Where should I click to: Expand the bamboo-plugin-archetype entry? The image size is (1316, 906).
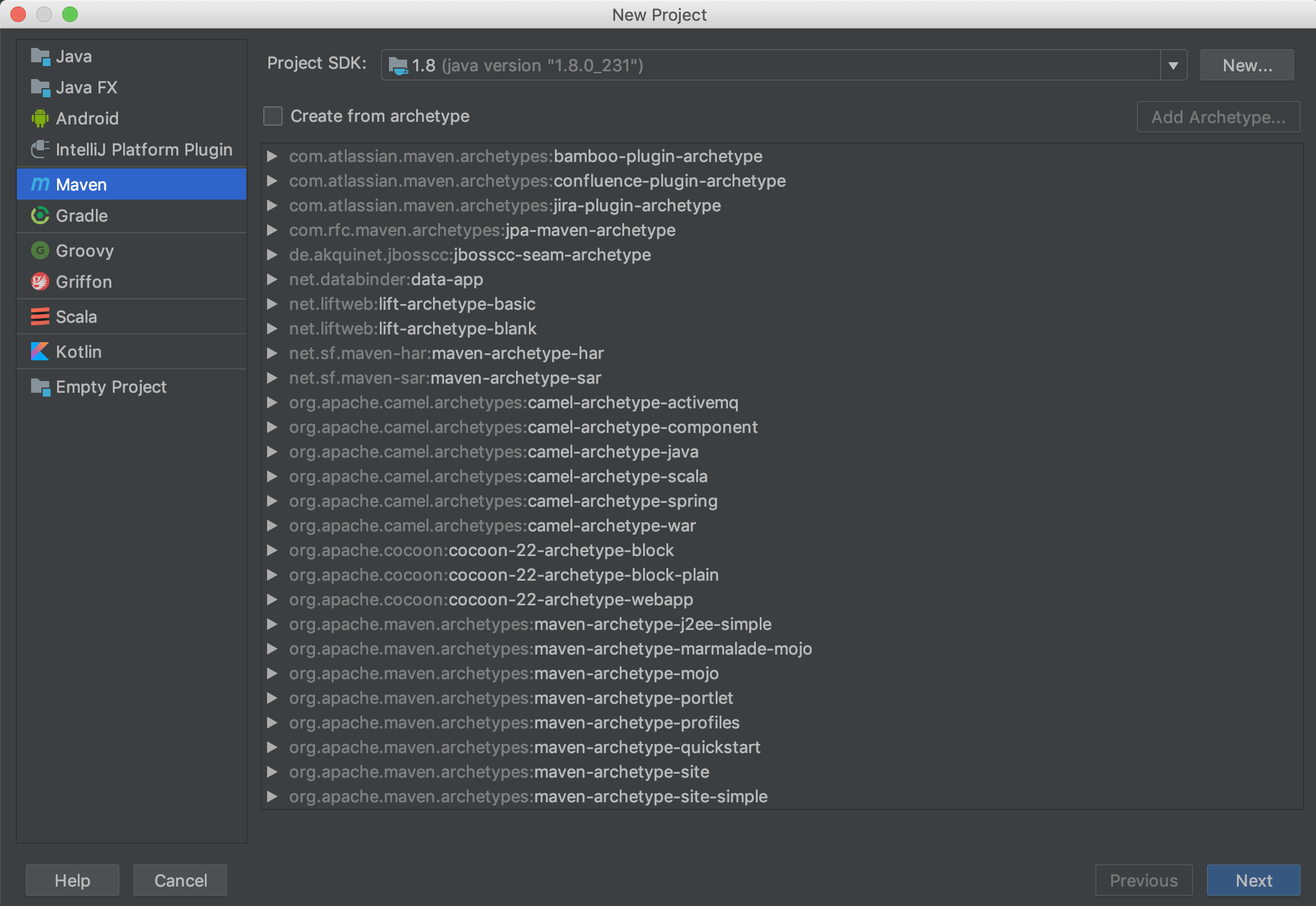point(272,156)
